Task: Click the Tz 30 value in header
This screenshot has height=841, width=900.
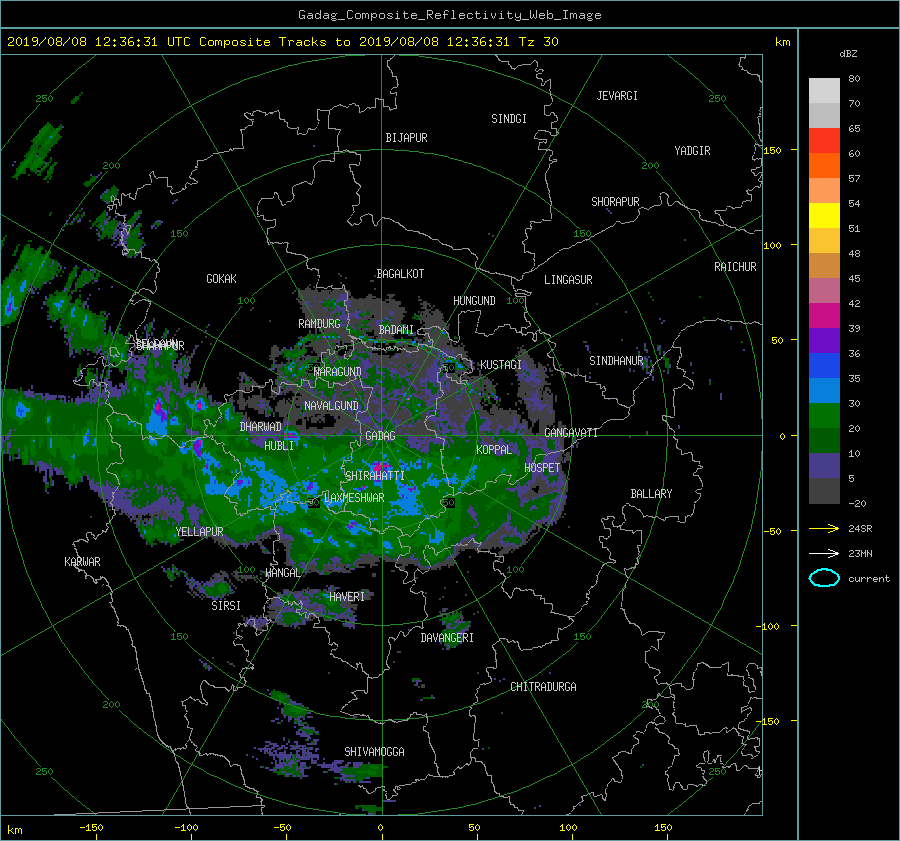Action: click(x=538, y=42)
